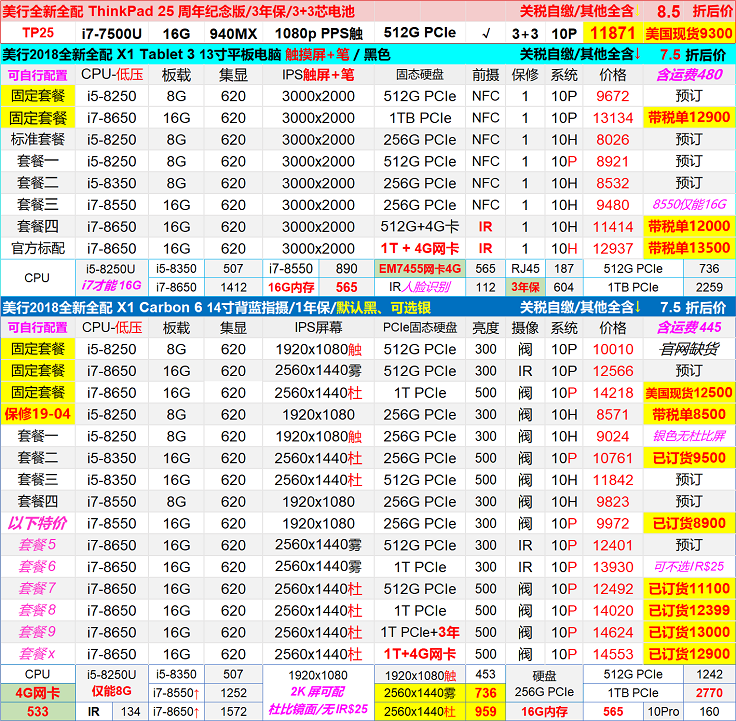Click the 9480 price cell
Viewport: 736px width, 721px height.
[613, 205]
